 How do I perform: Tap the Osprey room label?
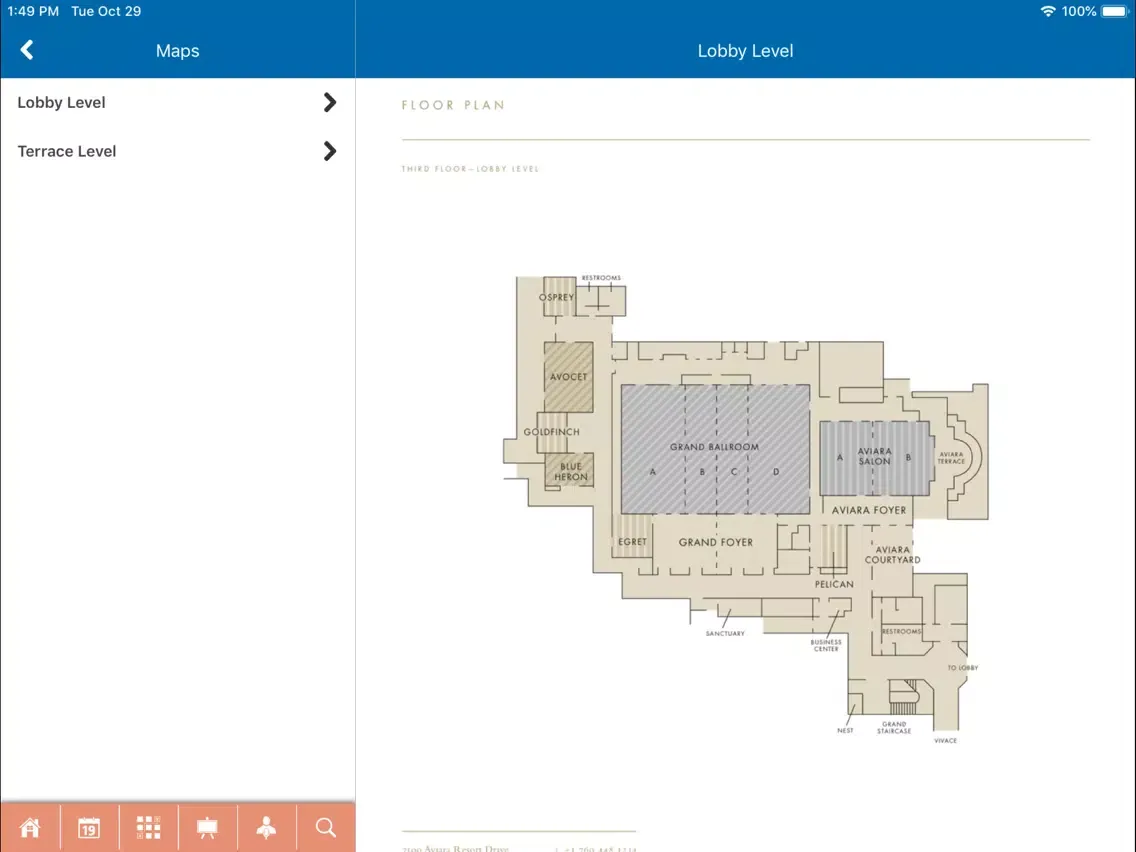coord(556,297)
